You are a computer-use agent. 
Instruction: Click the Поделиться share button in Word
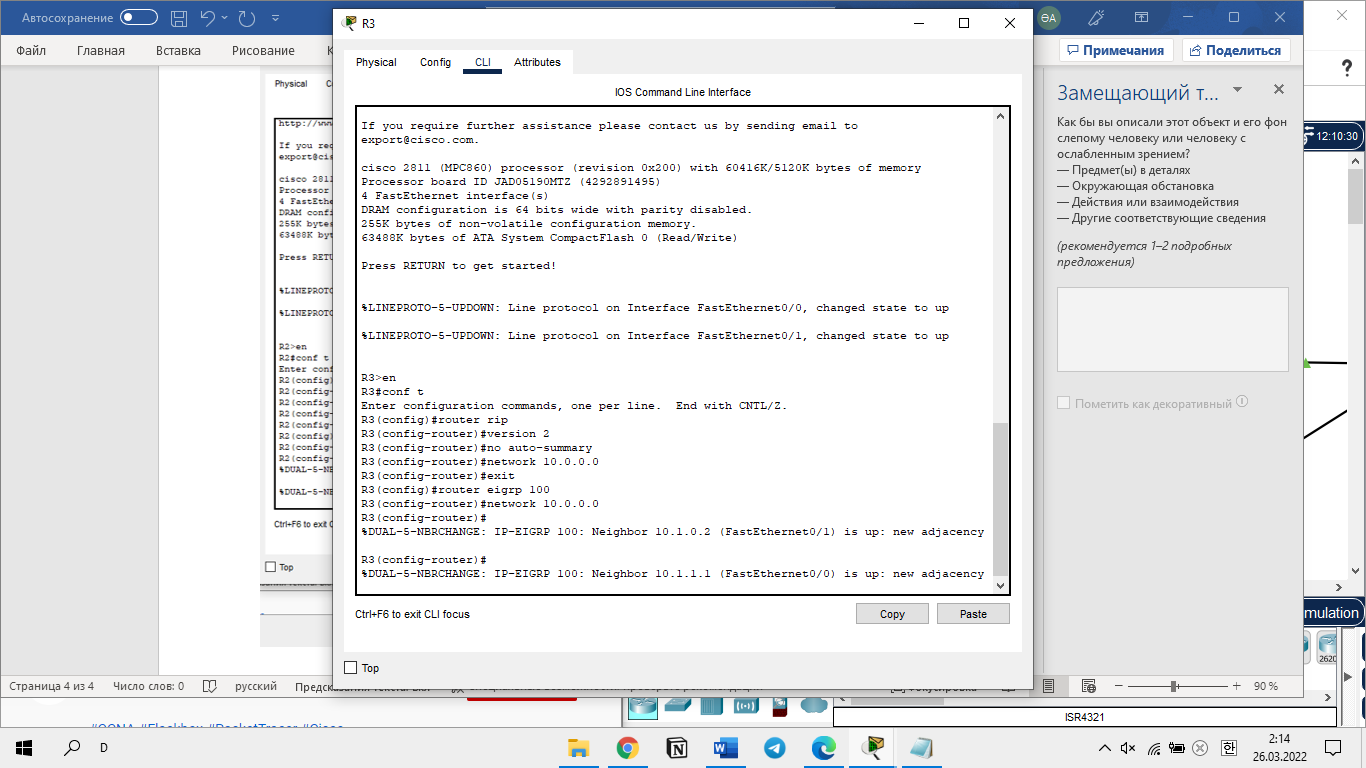[x=1236, y=50]
